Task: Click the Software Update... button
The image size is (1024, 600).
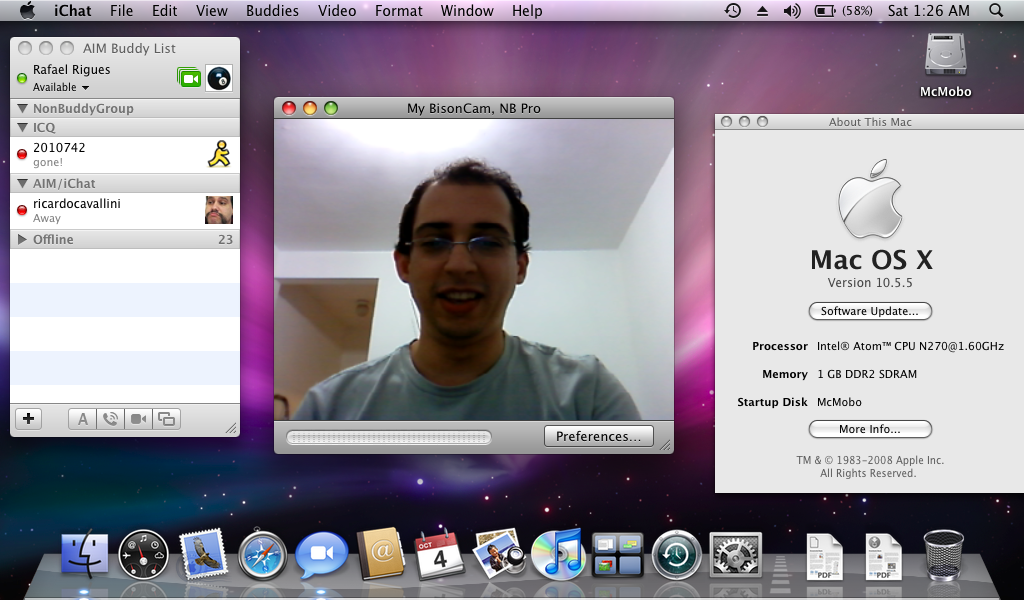Action: [x=869, y=311]
